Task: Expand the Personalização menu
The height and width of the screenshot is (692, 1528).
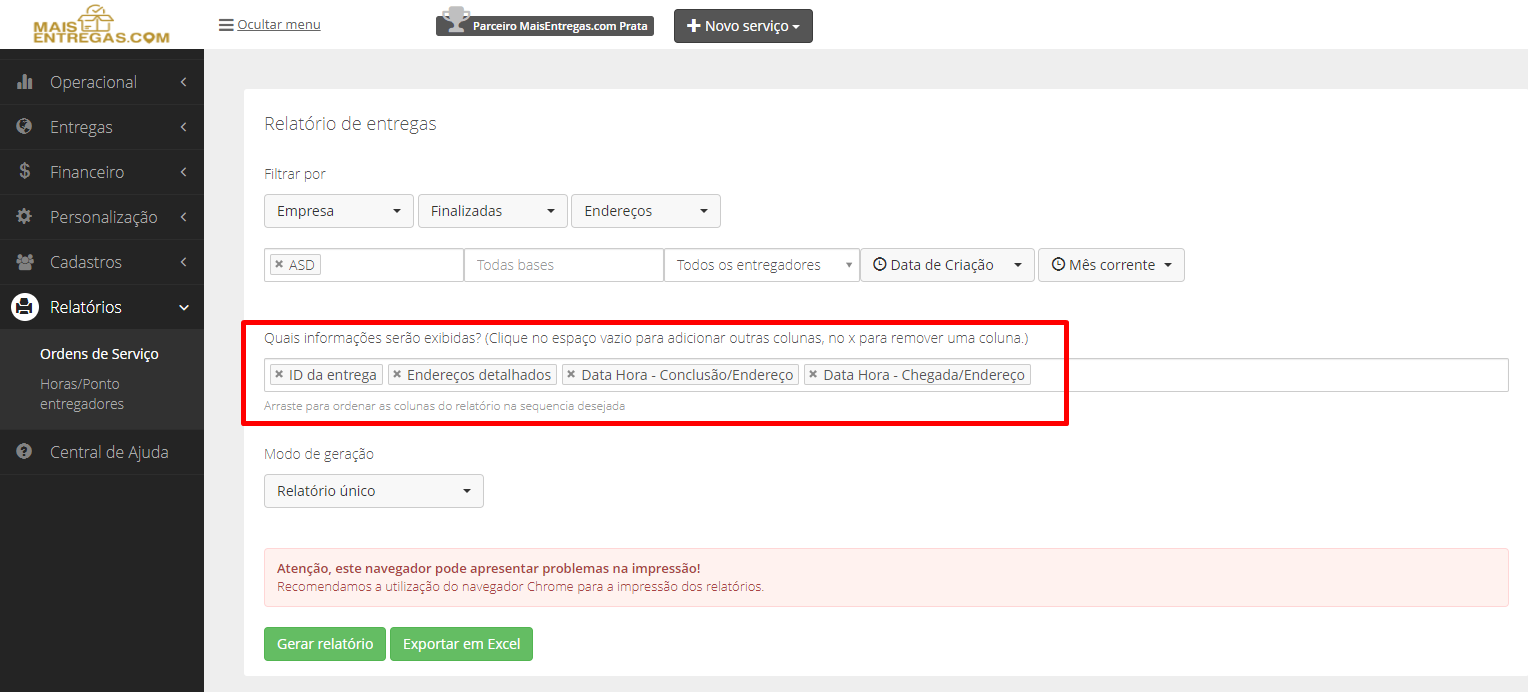Action: pos(102,217)
